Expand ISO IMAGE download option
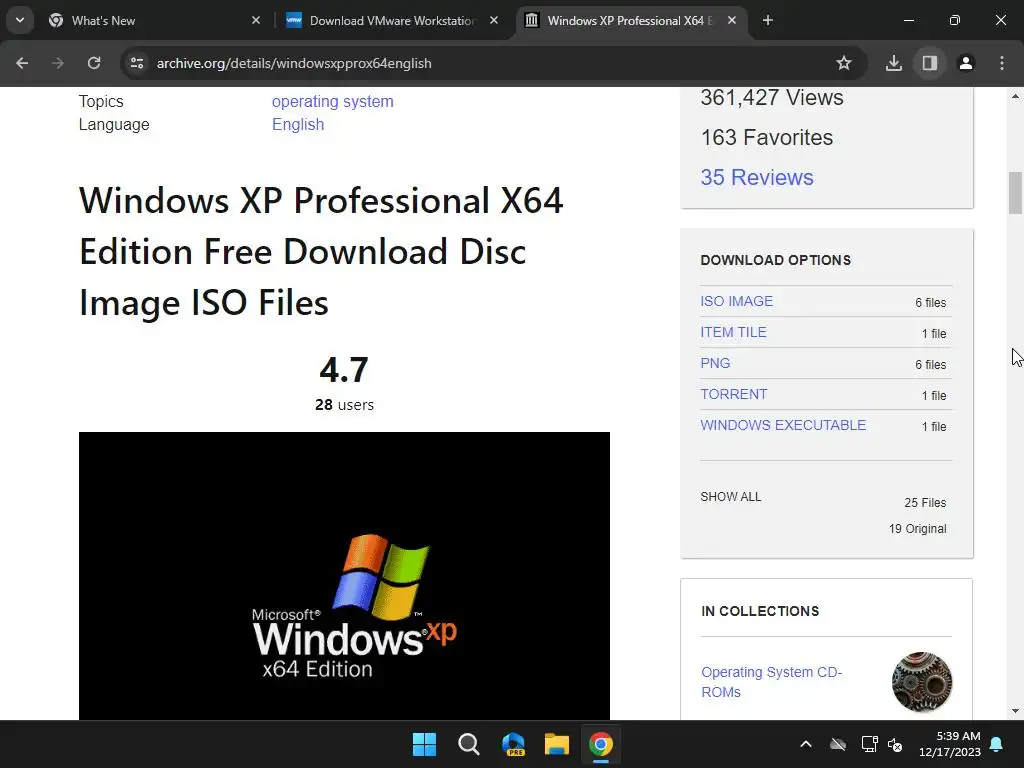Screen dimensions: 1024x768 coord(737,301)
